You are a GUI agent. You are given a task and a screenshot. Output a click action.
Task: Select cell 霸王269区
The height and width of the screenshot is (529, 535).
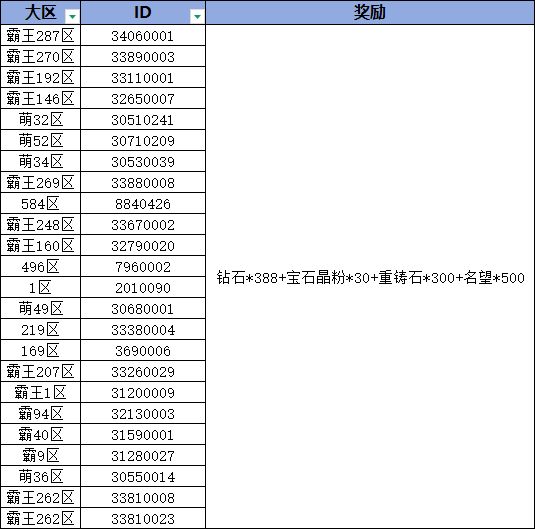(x=41, y=182)
